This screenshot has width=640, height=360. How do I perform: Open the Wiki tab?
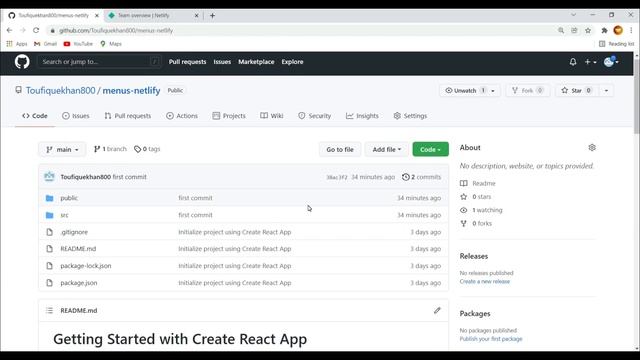(x=272, y=116)
